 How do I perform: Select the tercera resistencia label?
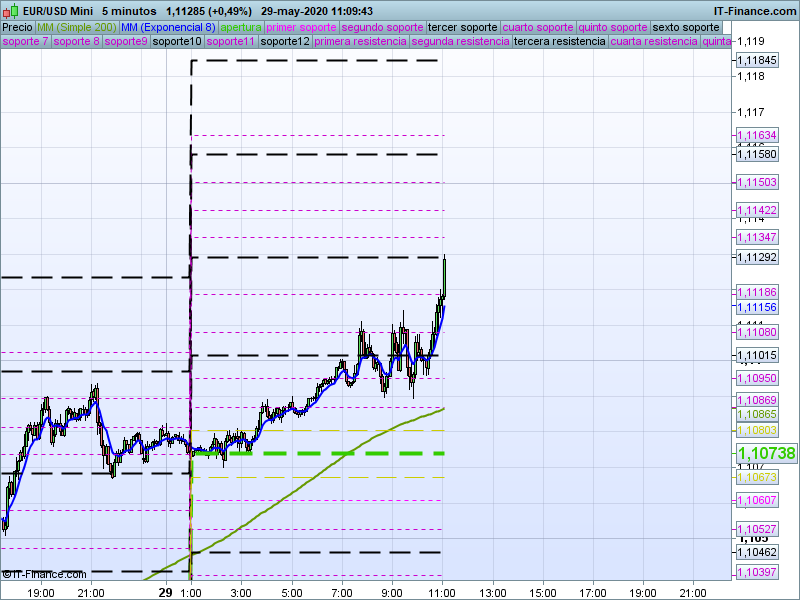point(560,41)
